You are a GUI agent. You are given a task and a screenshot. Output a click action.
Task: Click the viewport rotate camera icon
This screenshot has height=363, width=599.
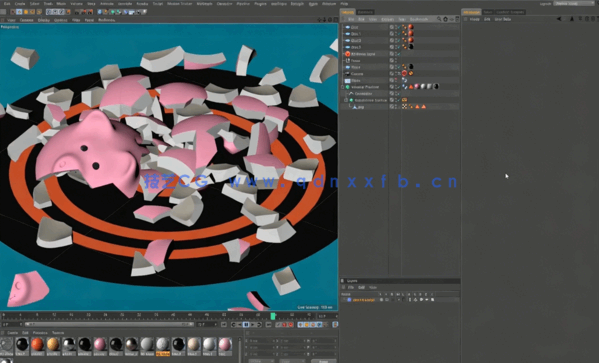(330, 19)
